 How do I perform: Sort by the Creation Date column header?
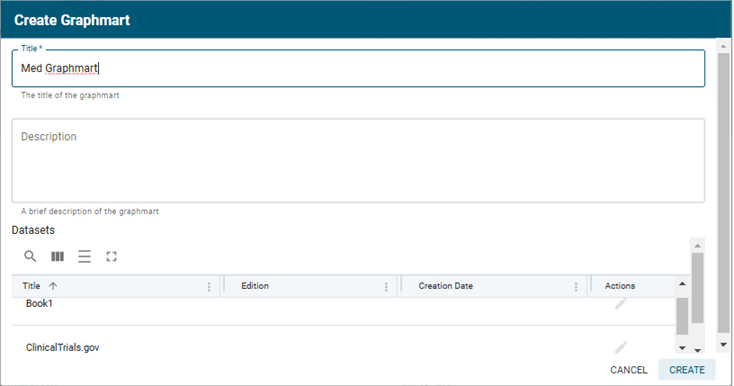(446, 286)
